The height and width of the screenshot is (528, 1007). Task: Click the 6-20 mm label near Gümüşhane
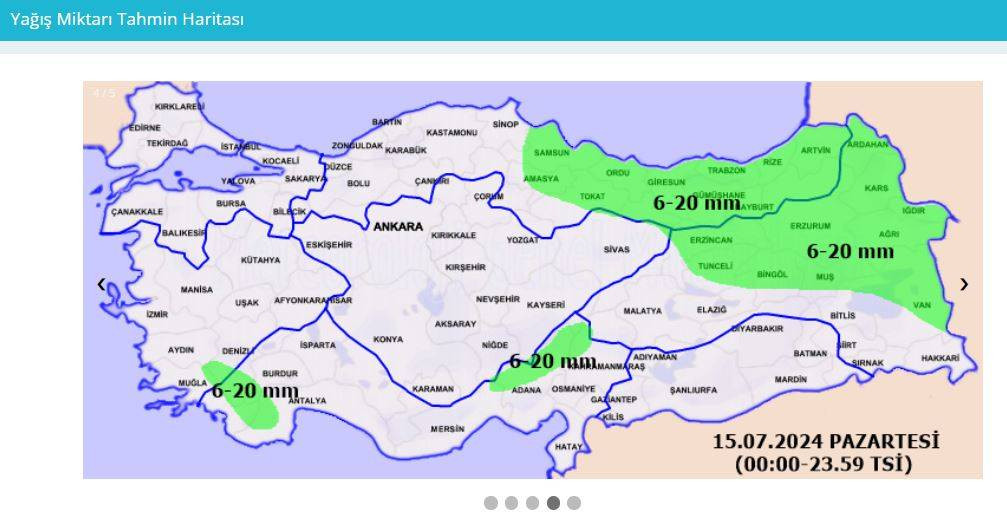(x=697, y=203)
